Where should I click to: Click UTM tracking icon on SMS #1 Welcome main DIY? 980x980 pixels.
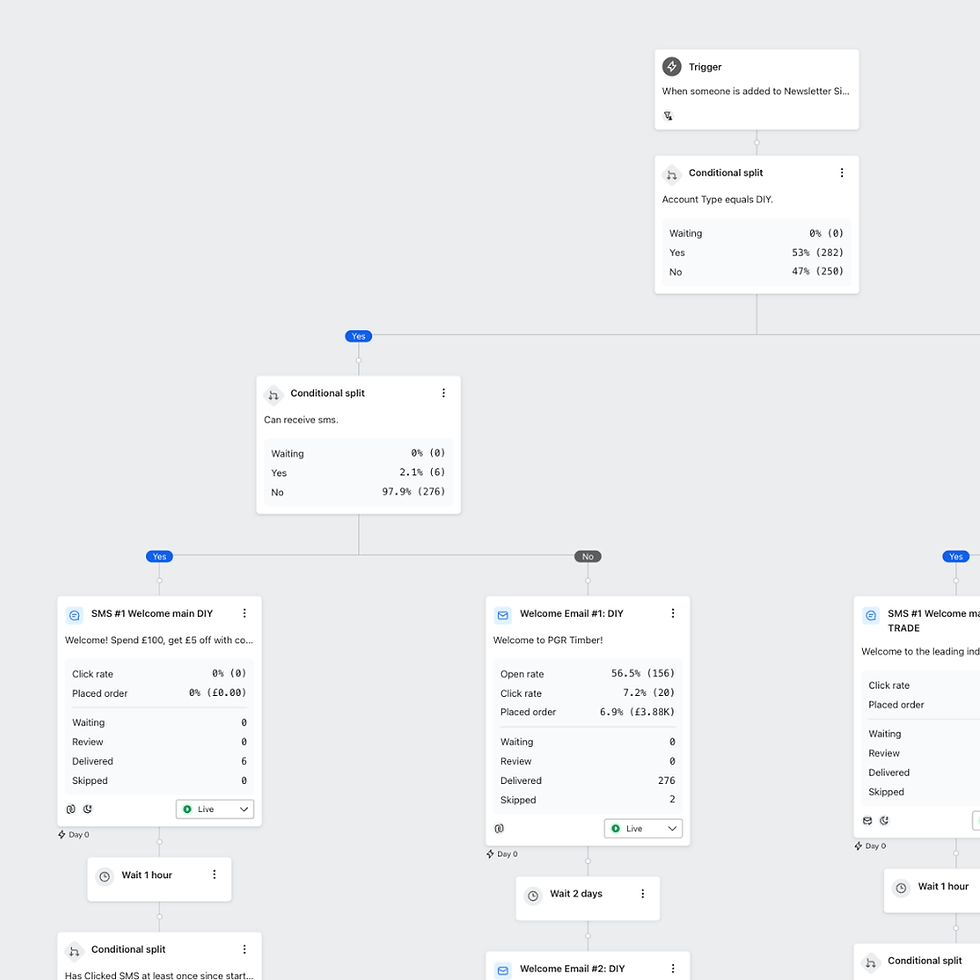71,809
